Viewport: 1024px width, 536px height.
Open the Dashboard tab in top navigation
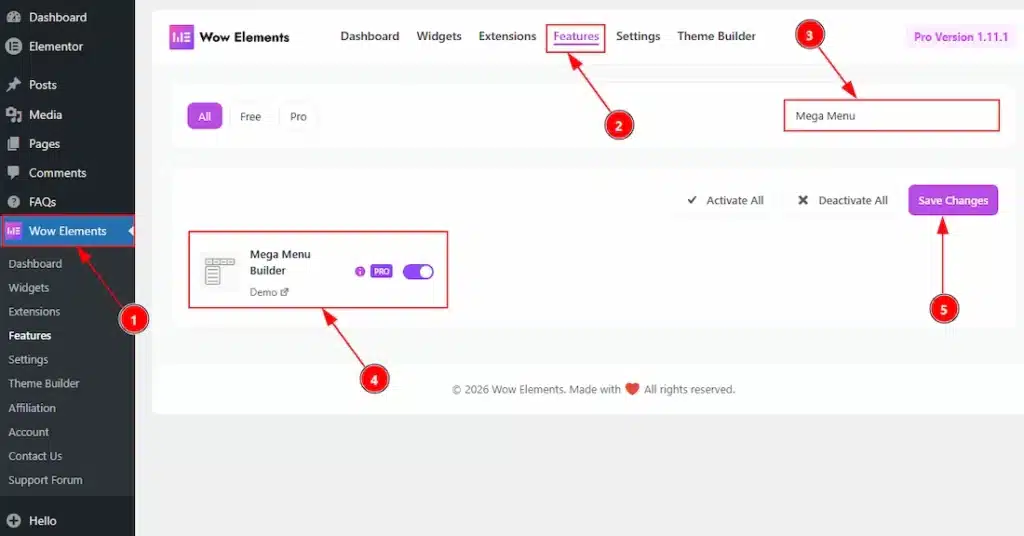(x=370, y=36)
